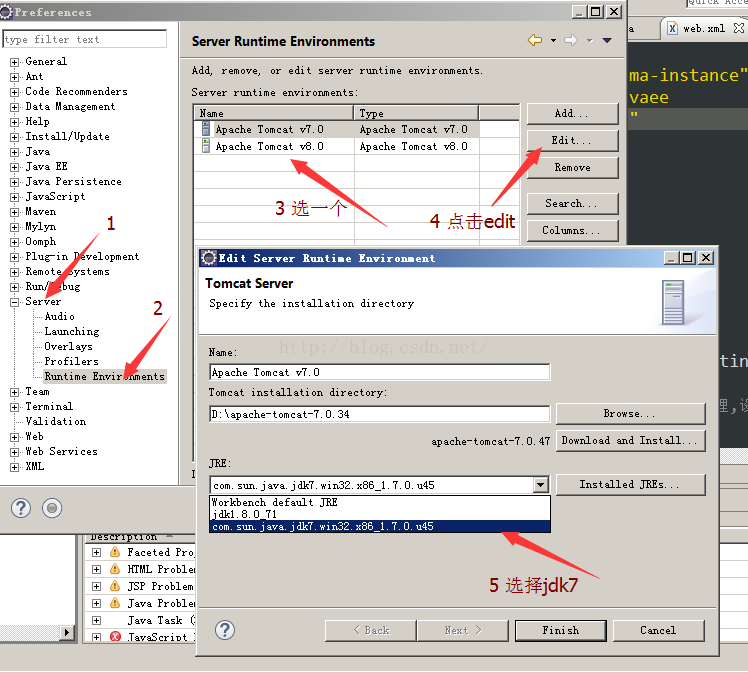748x673 pixels.
Task: Click the warning icon for HTML Problem
Action: [115, 569]
